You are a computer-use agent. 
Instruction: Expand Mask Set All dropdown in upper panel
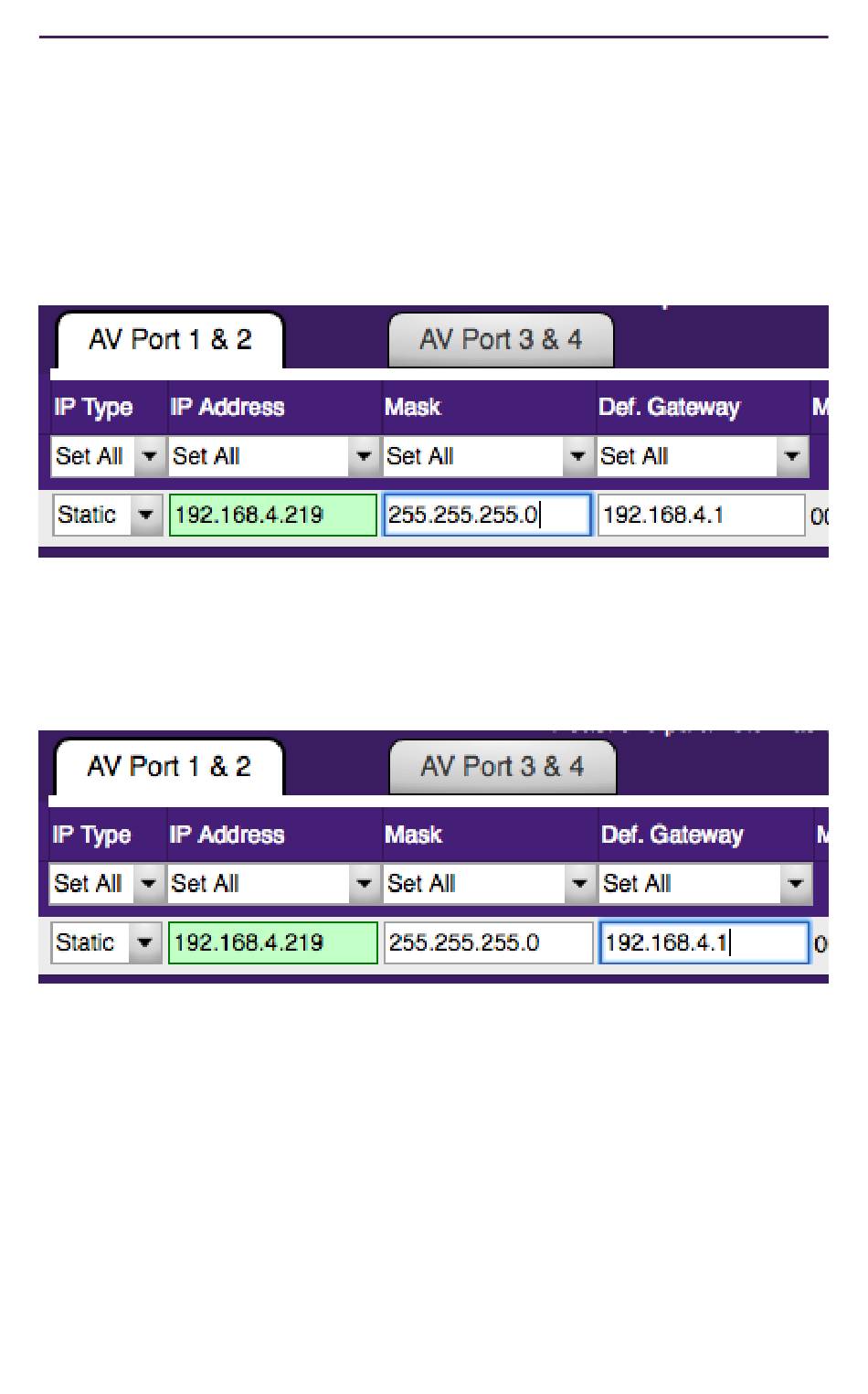coord(488,455)
